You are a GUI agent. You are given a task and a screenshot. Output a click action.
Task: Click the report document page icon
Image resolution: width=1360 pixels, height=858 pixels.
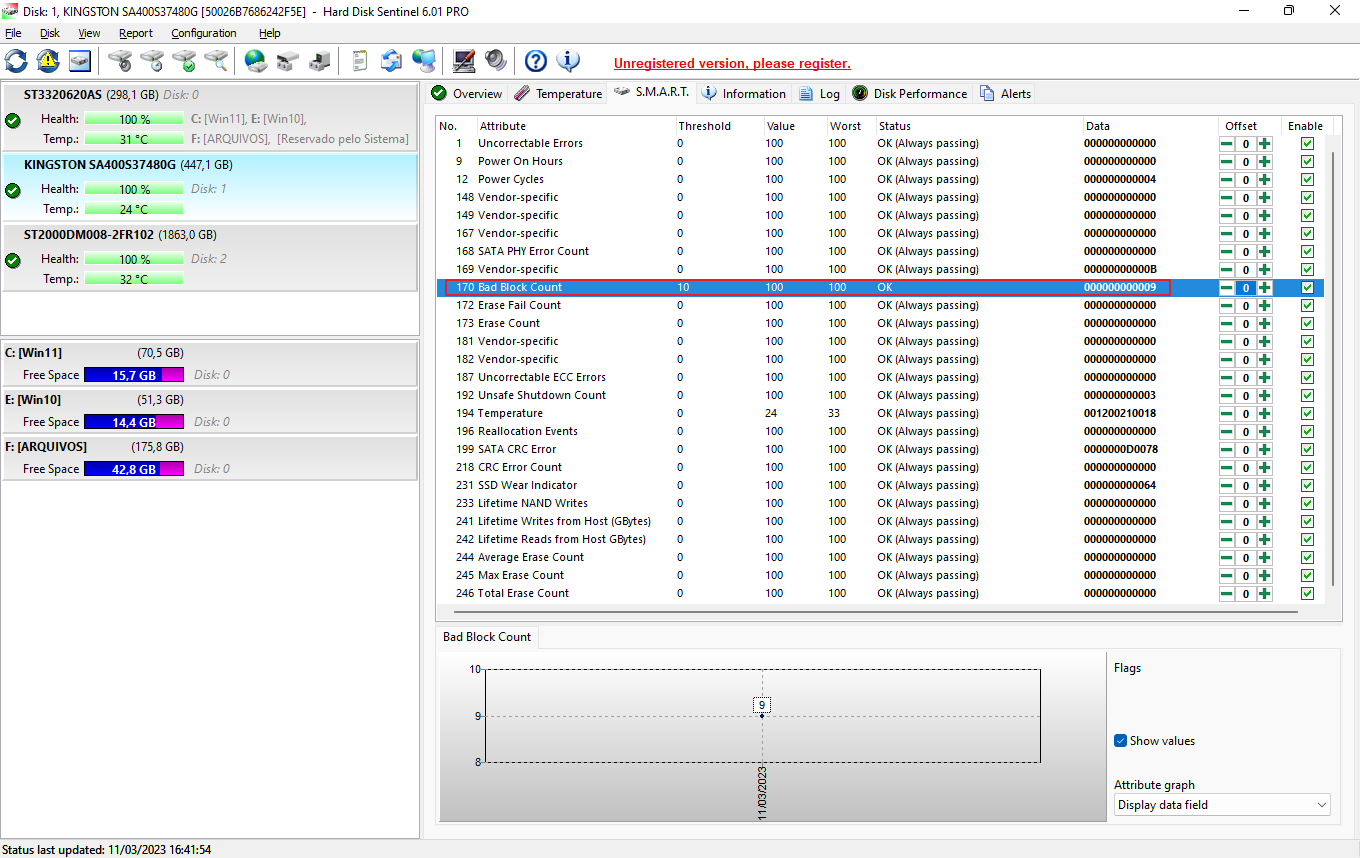point(360,61)
